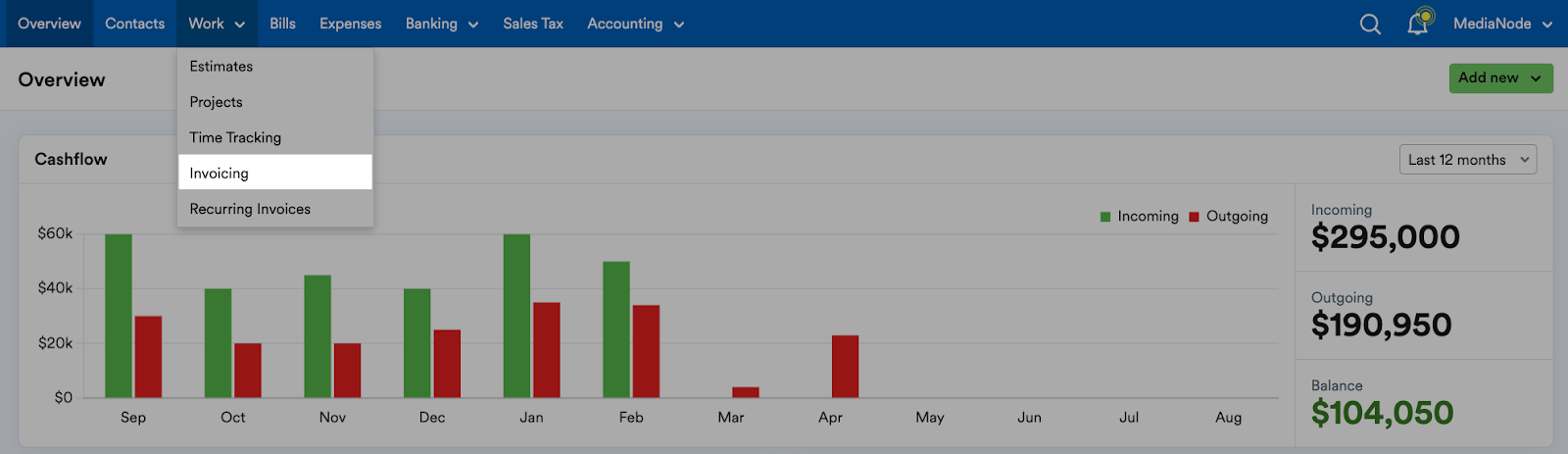The image size is (1568, 454).
Task: Click the Outgoing legend label
Action: 1237,217
